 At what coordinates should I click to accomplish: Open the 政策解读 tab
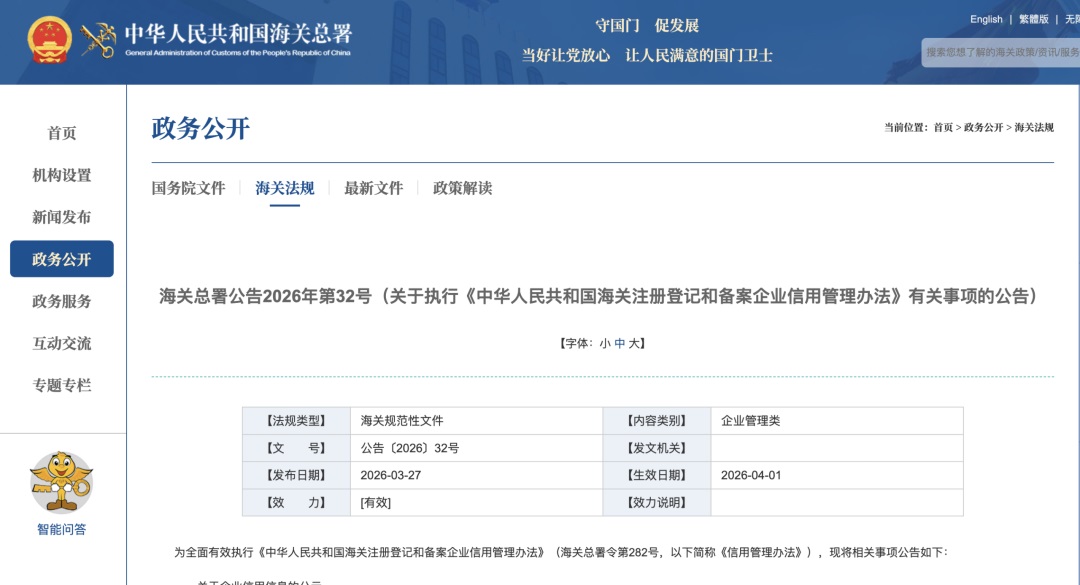click(x=462, y=188)
